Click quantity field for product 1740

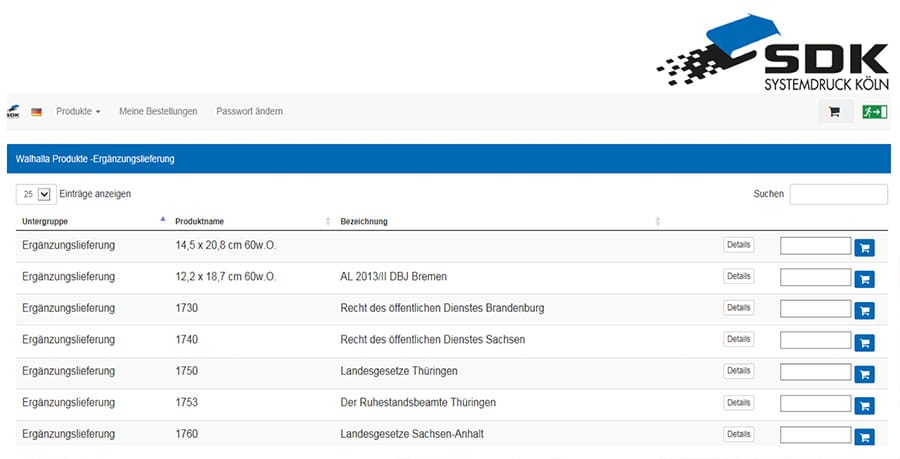816,340
